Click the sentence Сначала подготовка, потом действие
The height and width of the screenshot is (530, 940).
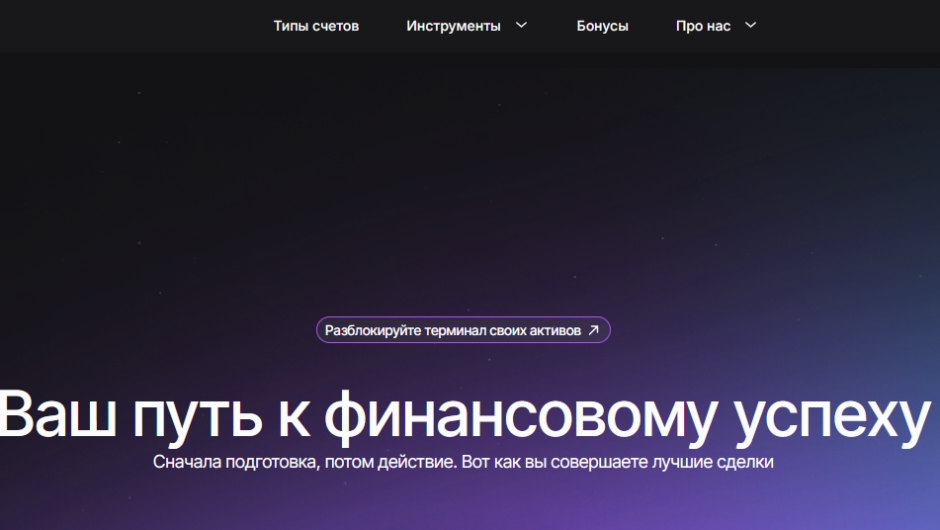303,463
